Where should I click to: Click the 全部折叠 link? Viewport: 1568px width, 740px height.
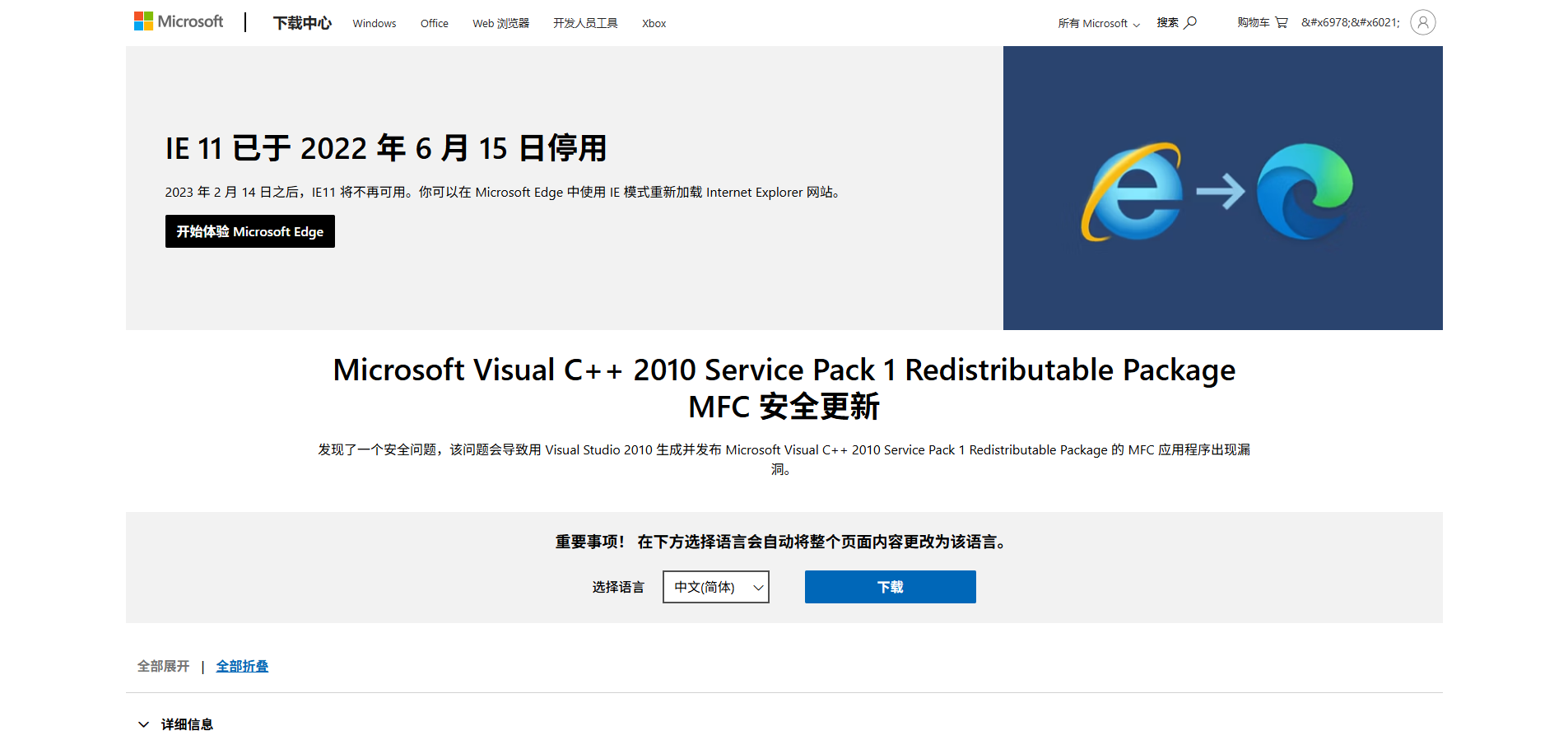tap(242, 666)
